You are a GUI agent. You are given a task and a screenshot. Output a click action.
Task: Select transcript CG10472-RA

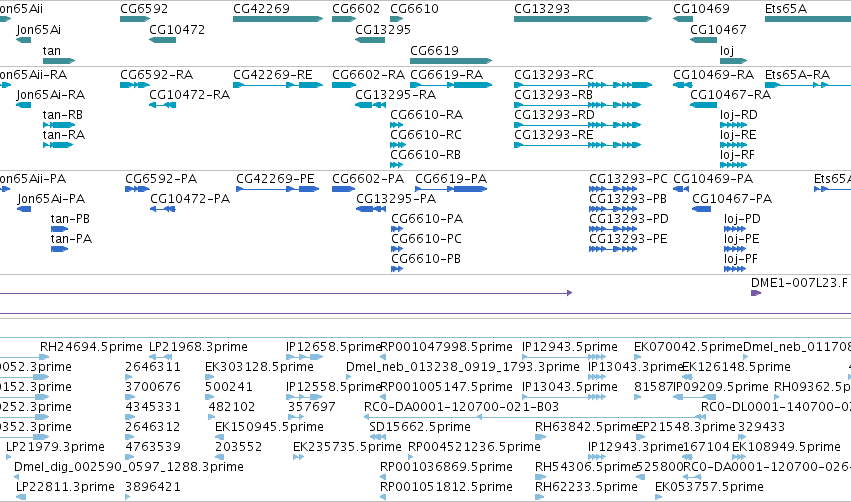[189, 95]
